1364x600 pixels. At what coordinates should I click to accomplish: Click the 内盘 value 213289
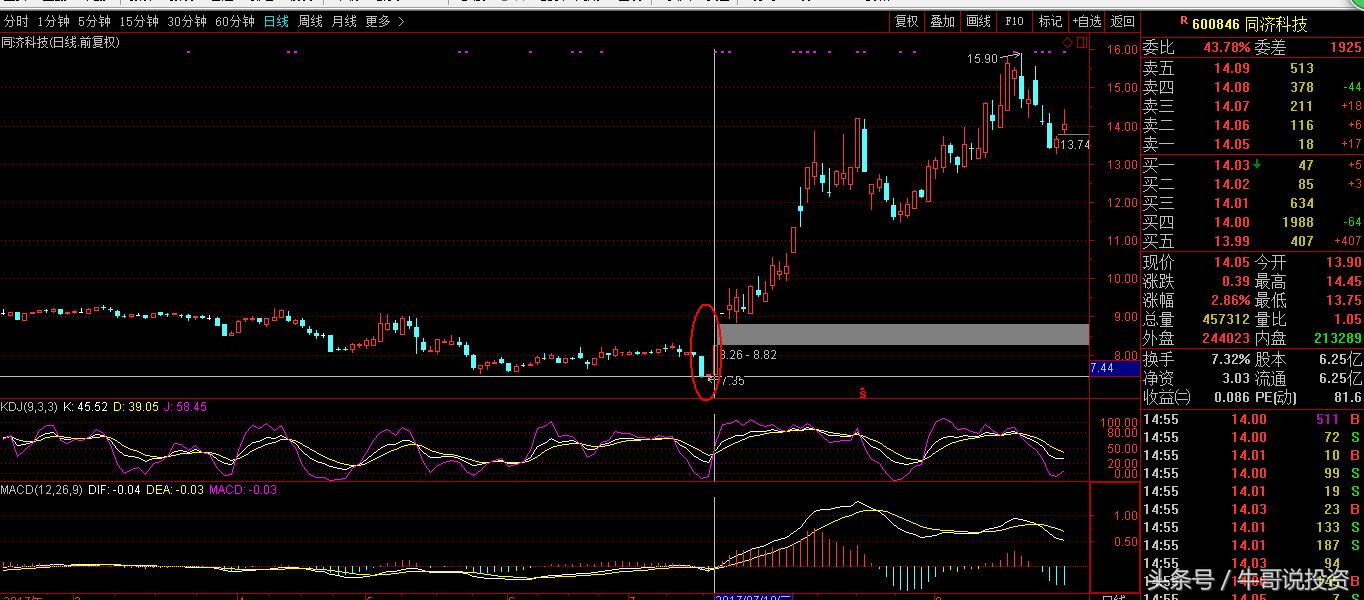coord(1338,339)
